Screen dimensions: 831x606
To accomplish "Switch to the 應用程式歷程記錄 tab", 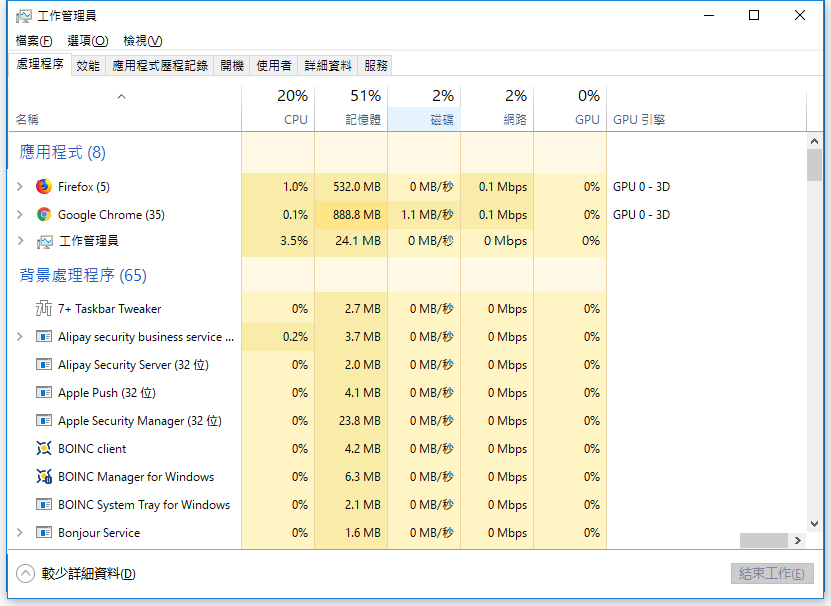I will click(160, 66).
